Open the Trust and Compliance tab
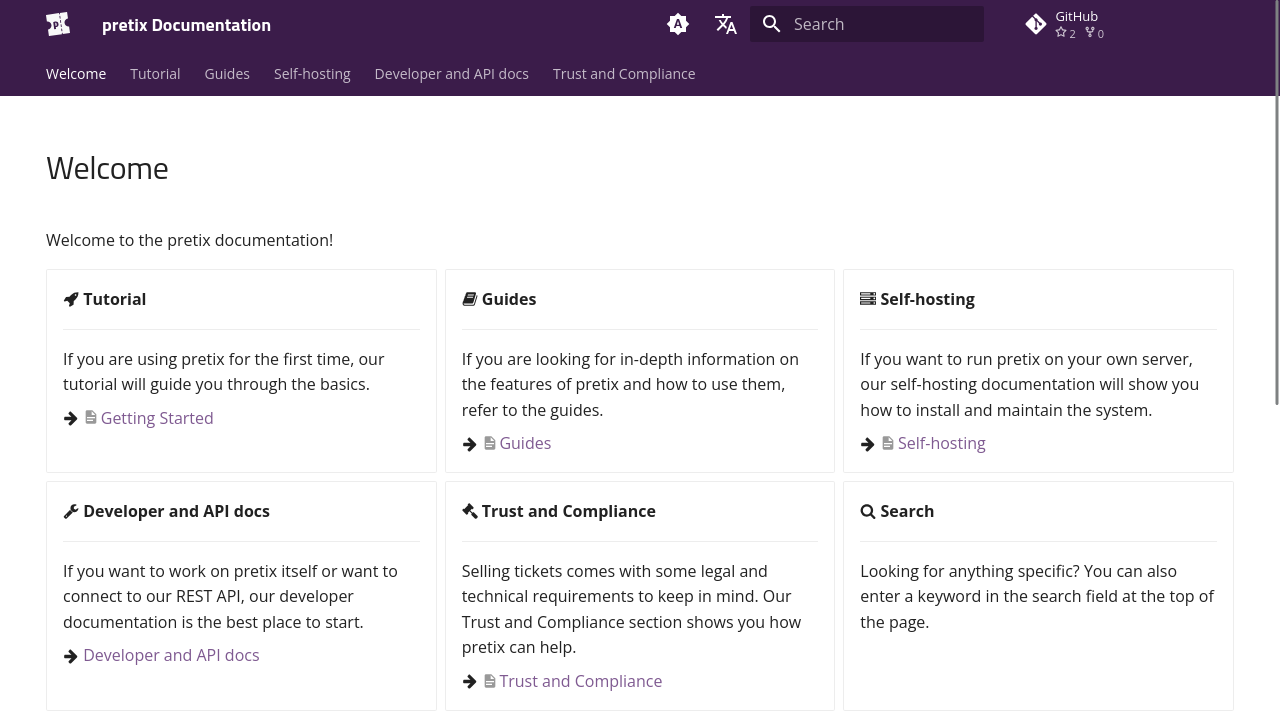The image size is (1280, 720). pos(624,74)
